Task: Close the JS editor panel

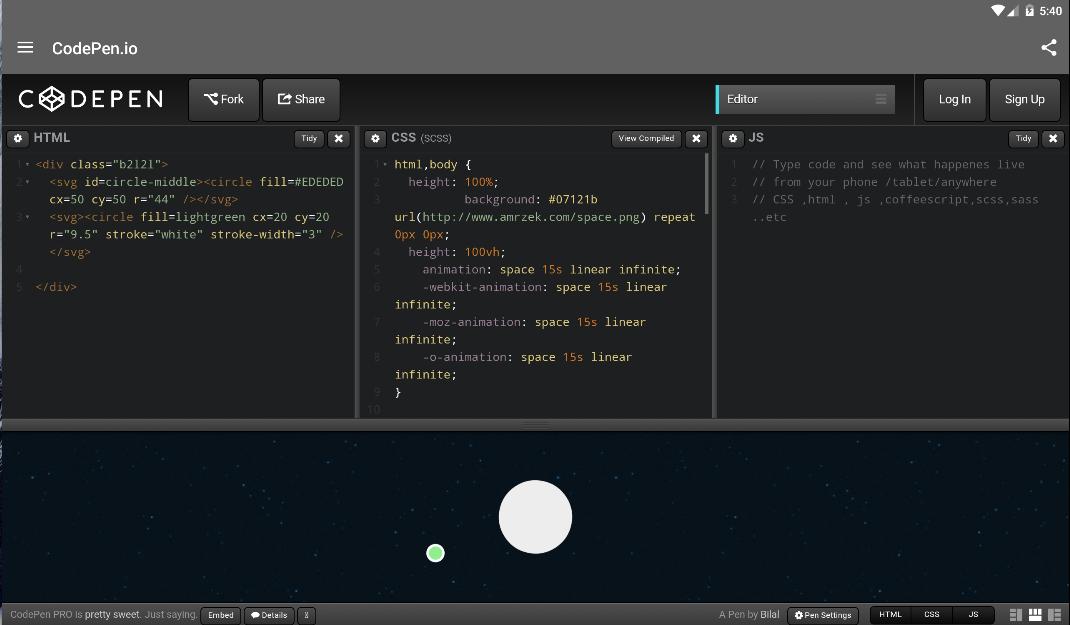Action: pos(1053,139)
